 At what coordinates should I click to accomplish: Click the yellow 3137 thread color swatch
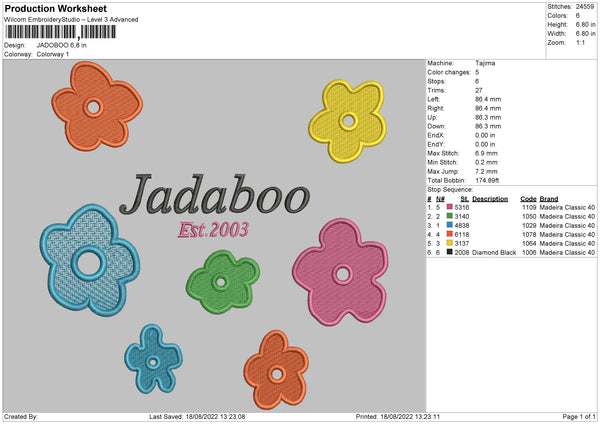point(450,243)
